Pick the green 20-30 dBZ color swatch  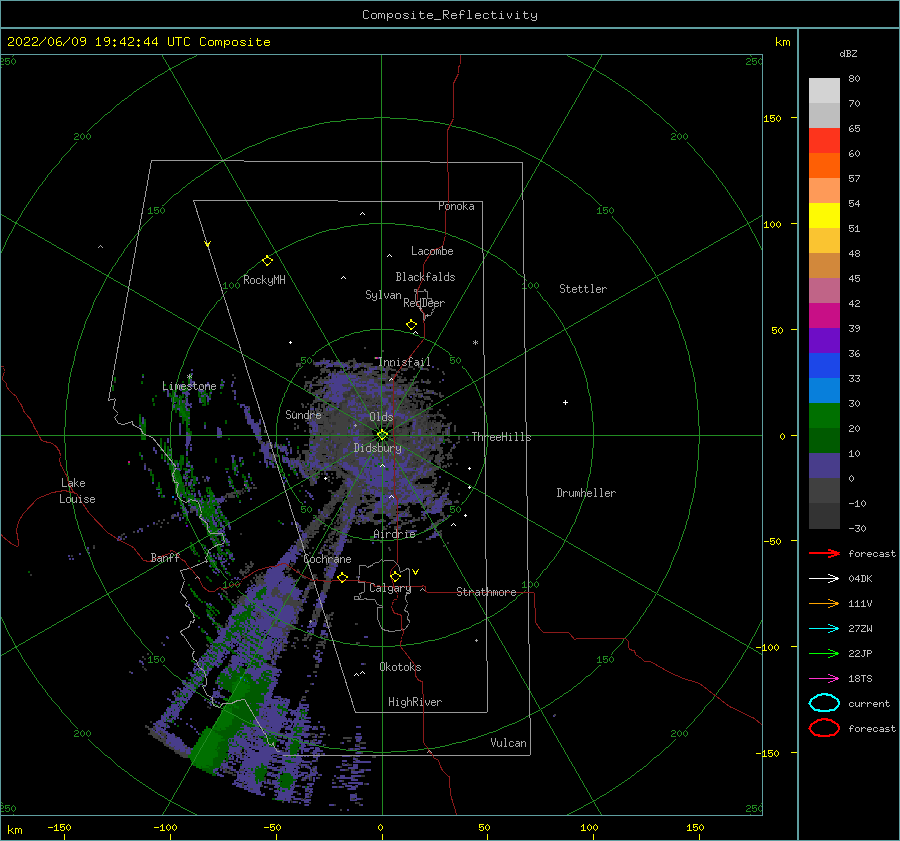(824, 416)
